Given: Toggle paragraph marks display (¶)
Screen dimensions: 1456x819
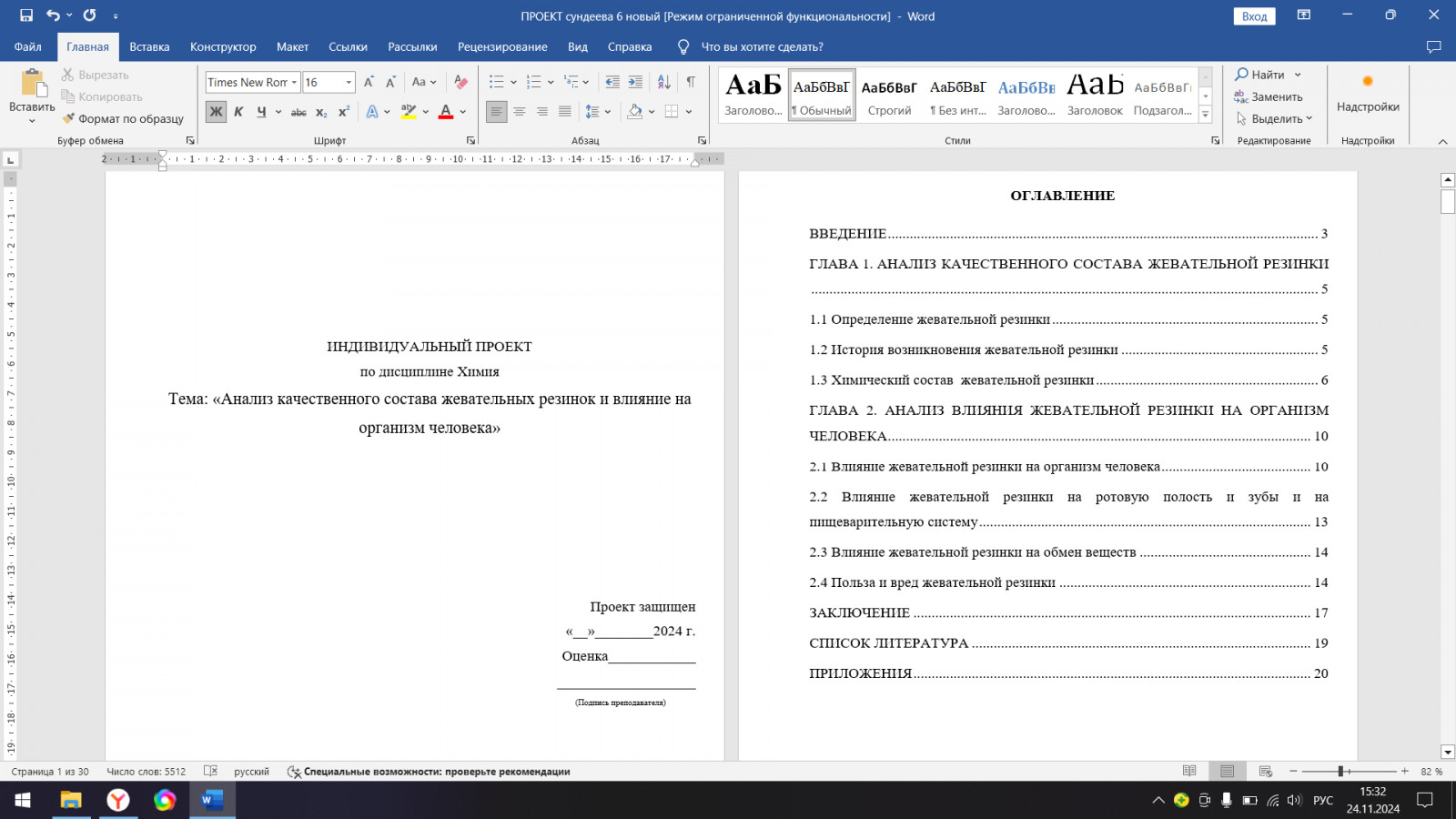Looking at the screenshot, I should tap(691, 82).
